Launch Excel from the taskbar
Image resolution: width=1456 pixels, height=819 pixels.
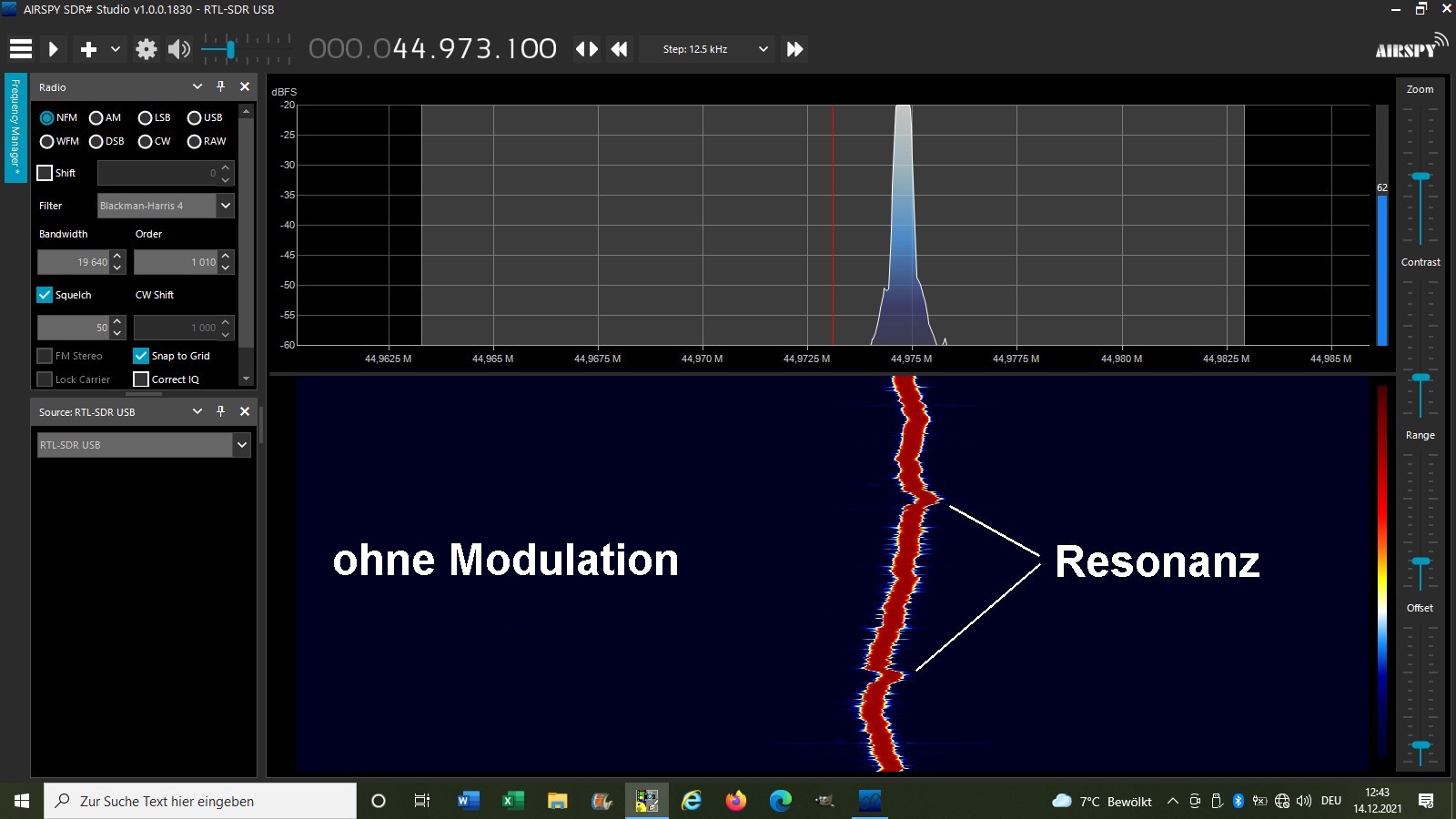[x=512, y=801]
